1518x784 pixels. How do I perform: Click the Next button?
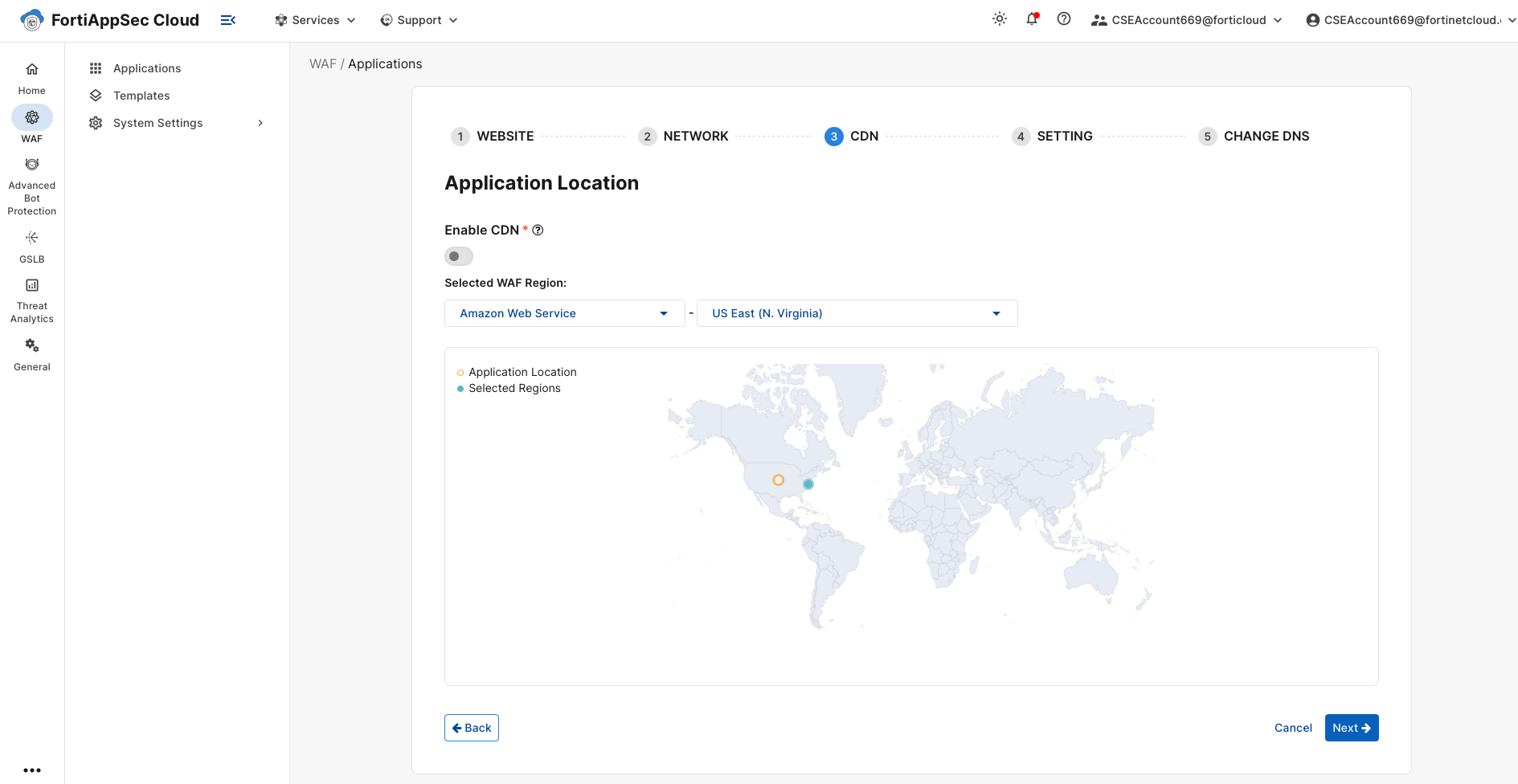click(x=1352, y=728)
